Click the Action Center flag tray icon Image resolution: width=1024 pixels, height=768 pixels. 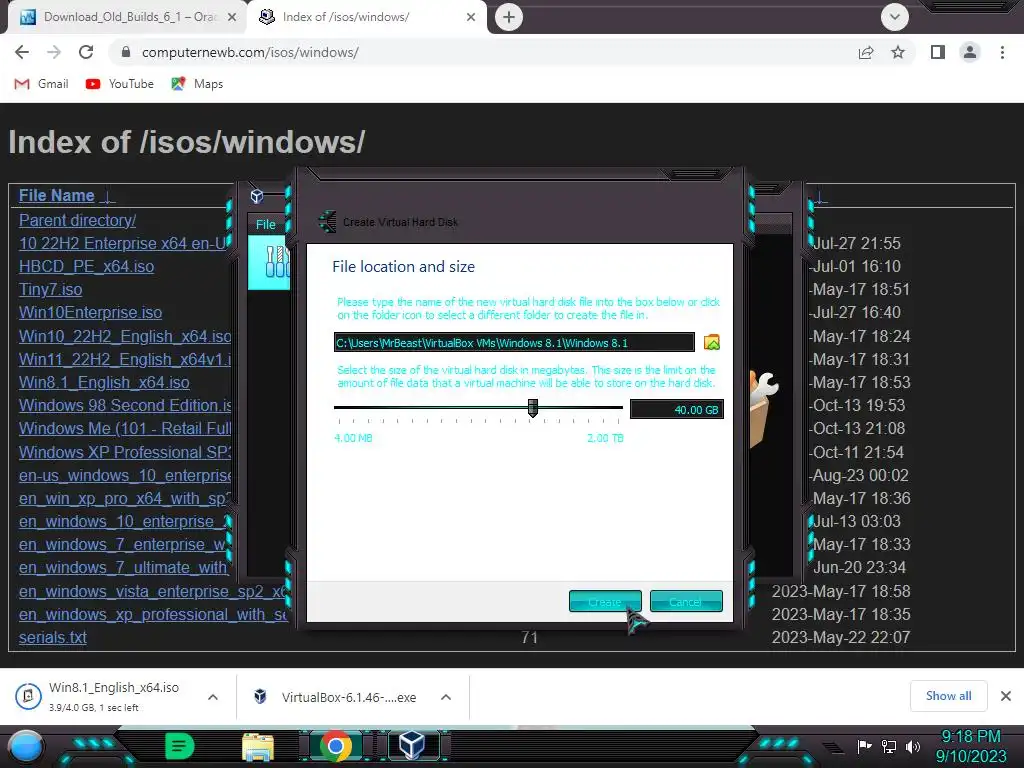point(865,746)
